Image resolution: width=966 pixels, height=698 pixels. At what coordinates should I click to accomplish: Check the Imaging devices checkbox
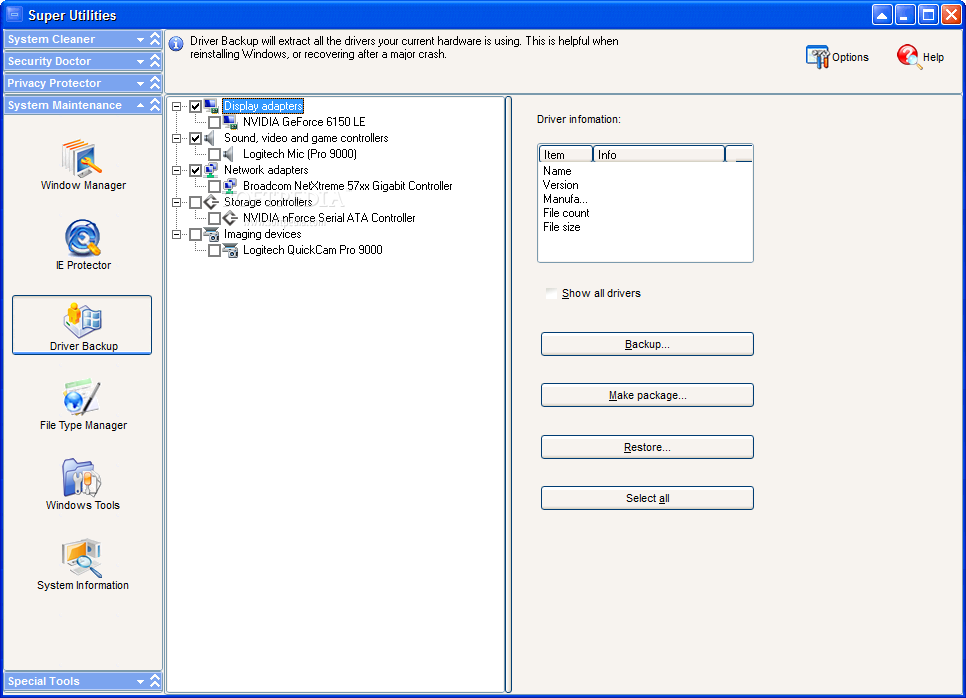point(195,234)
